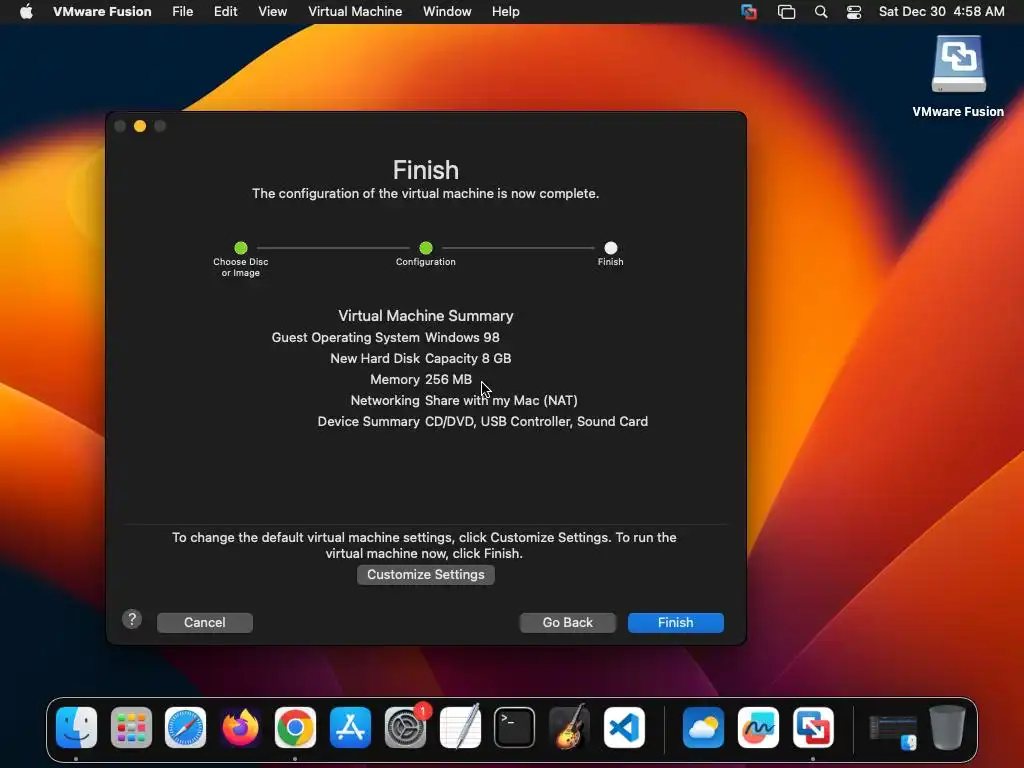Open the minimized window thumbnail in Dock

[893, 729]
